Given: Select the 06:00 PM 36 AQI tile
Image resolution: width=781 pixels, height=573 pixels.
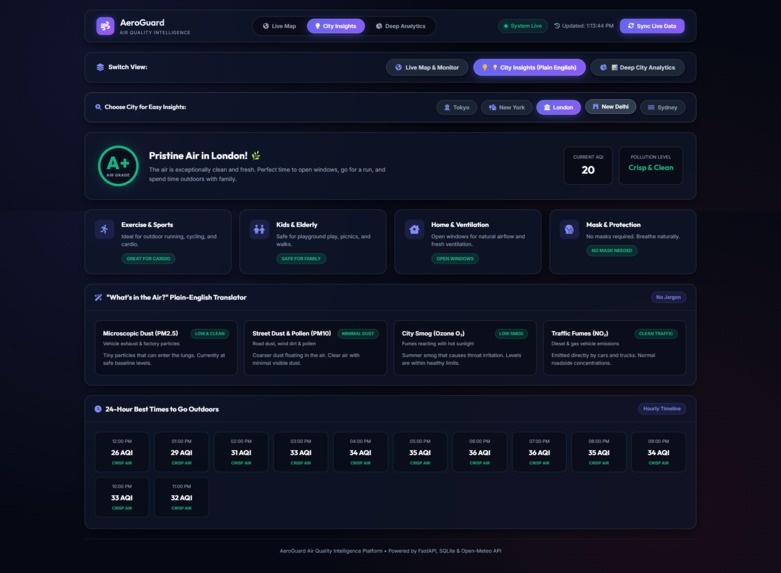Looking at the screenshot, I should click(x=480, y=452).
